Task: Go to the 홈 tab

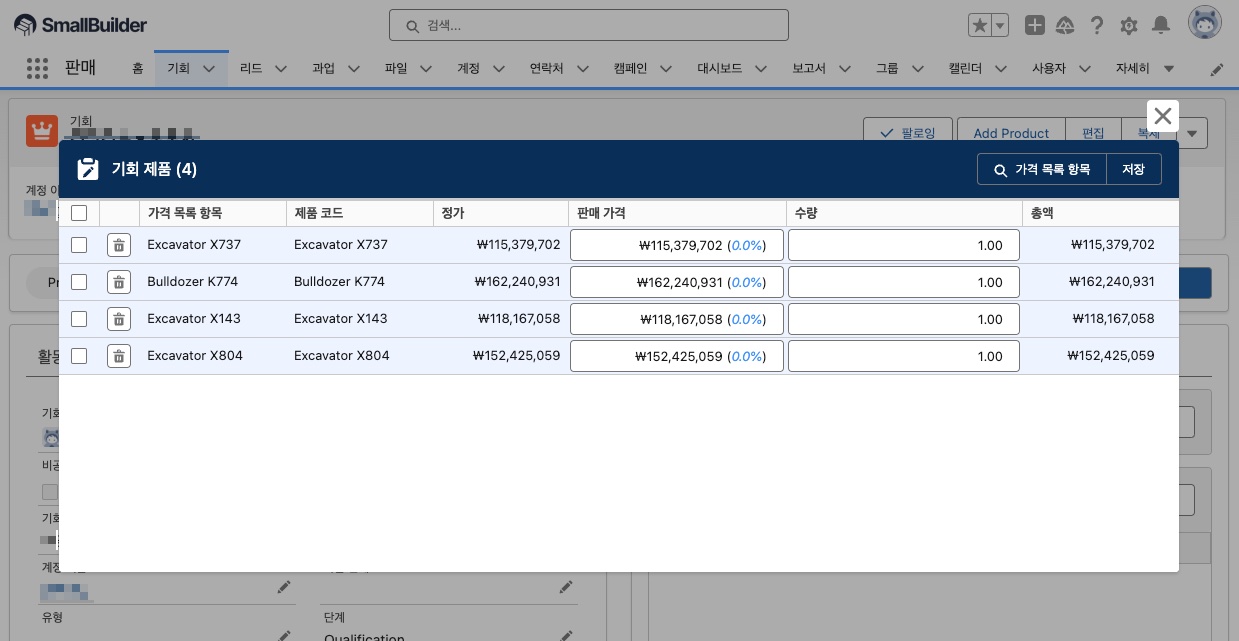Action: (x=138, y=69)
